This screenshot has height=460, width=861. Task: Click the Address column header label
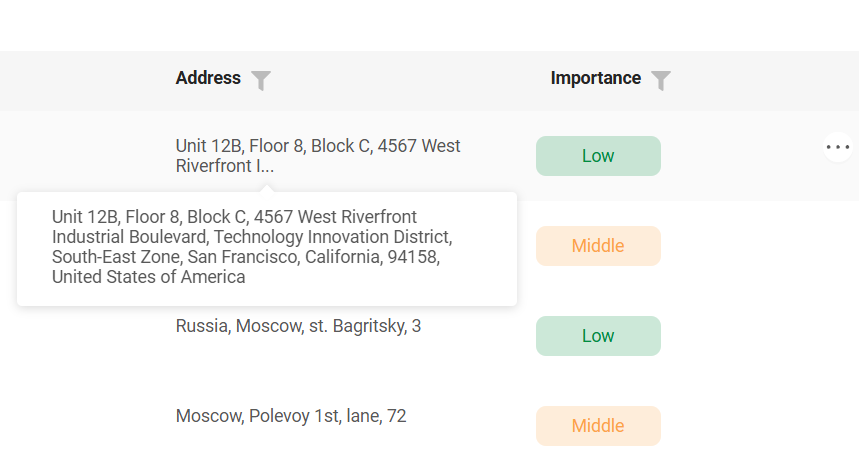click(208, 78)
